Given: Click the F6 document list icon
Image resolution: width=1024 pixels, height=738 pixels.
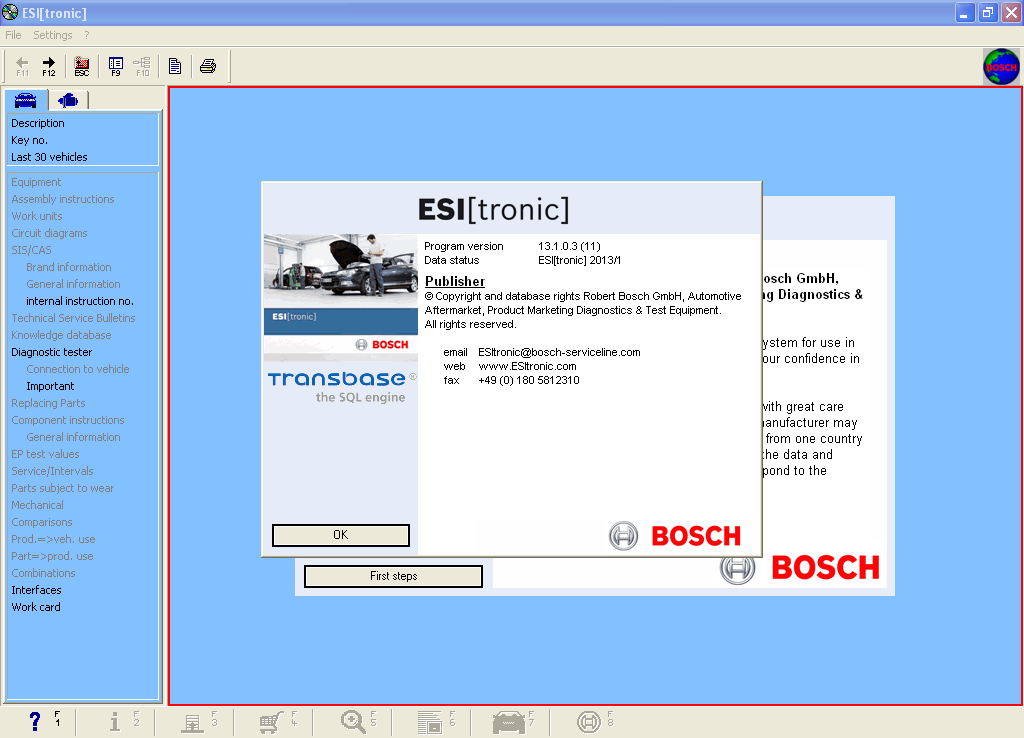Looking at the screenshot, I should tap(430, 722).
